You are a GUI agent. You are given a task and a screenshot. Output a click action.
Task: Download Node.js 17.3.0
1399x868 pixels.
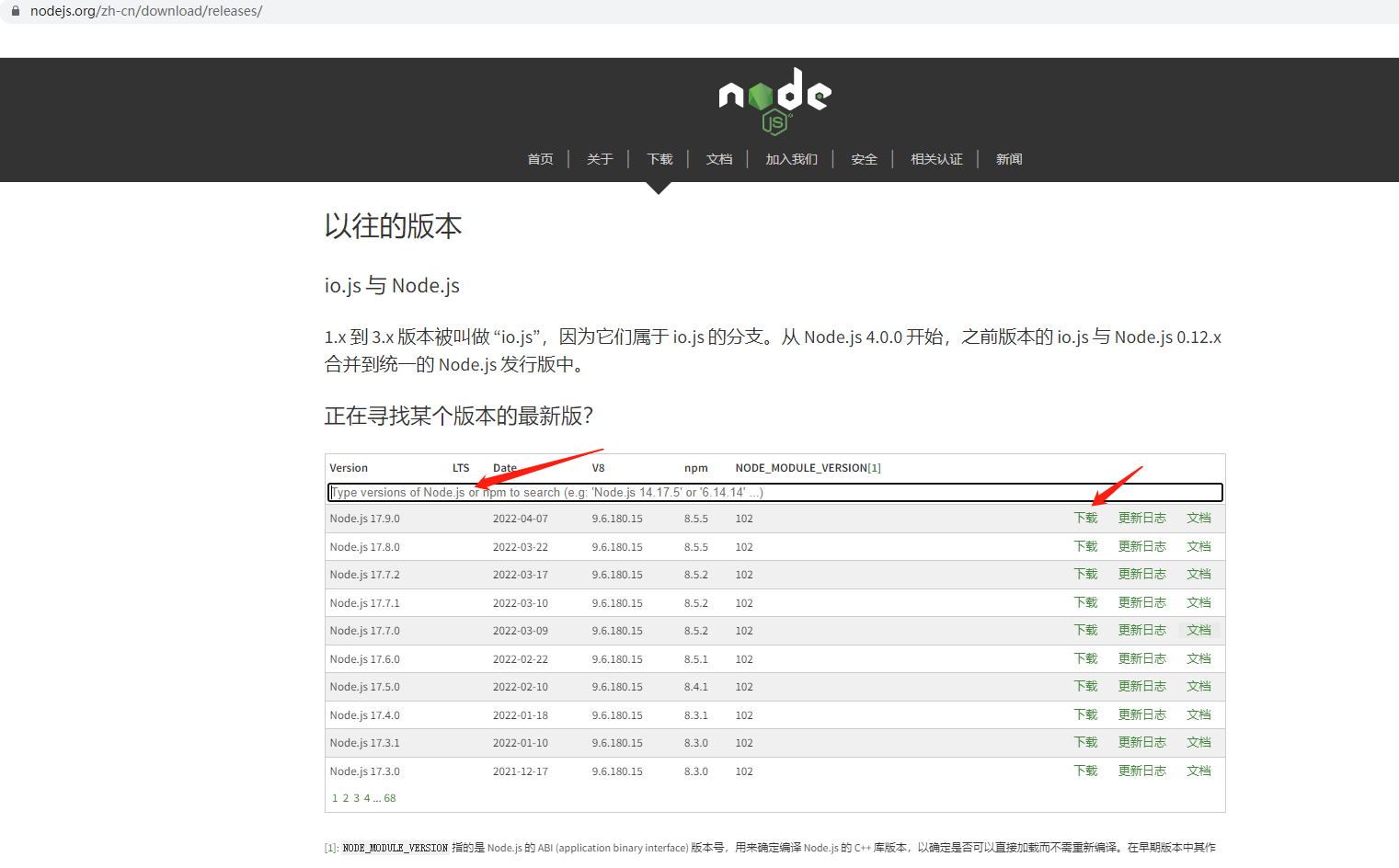click(1085, 771)
